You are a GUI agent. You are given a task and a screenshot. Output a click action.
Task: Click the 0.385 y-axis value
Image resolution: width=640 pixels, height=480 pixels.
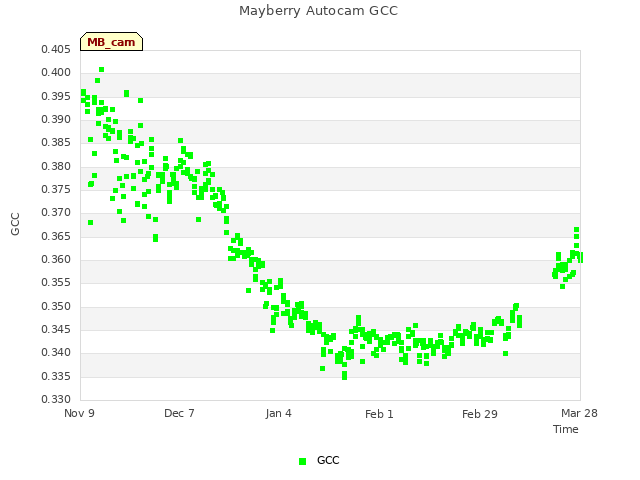[x=56, y=142]
